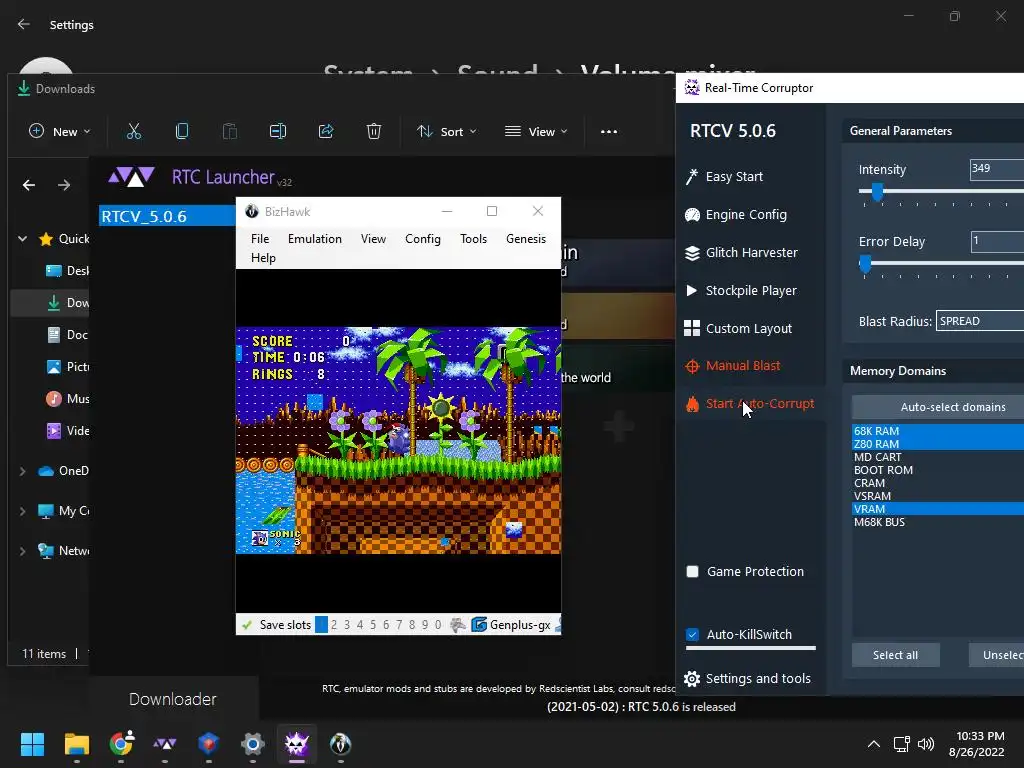
Task: Click Genplus-gx core icon in BizHawk status bar
Action: click(479, 625)
